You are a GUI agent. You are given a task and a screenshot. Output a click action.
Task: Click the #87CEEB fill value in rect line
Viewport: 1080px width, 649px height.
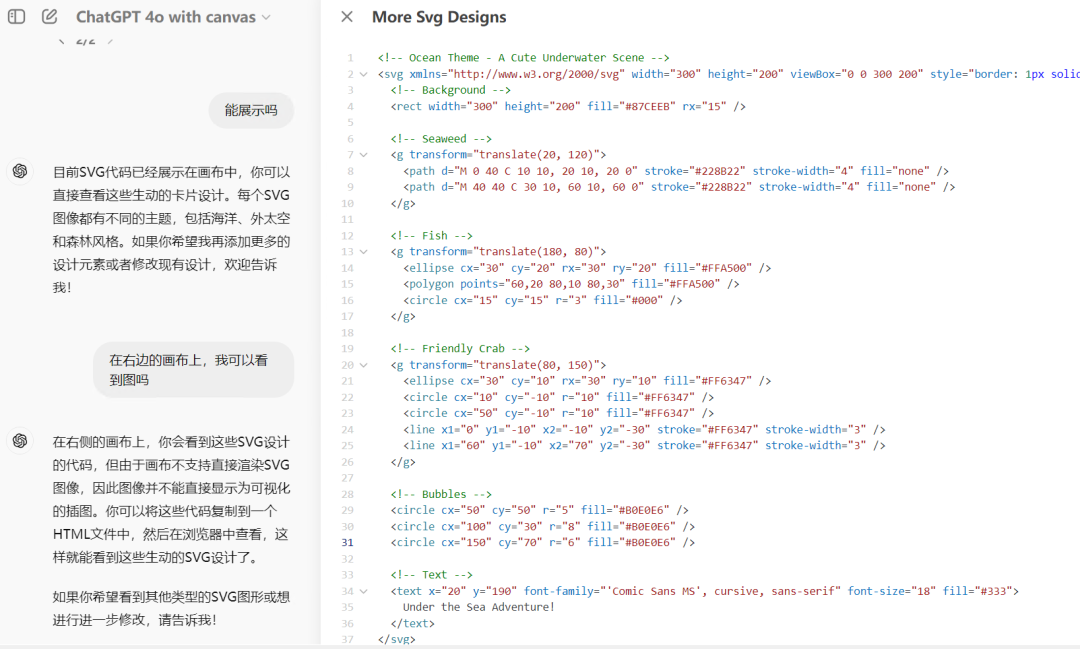[x=649, y=106]
